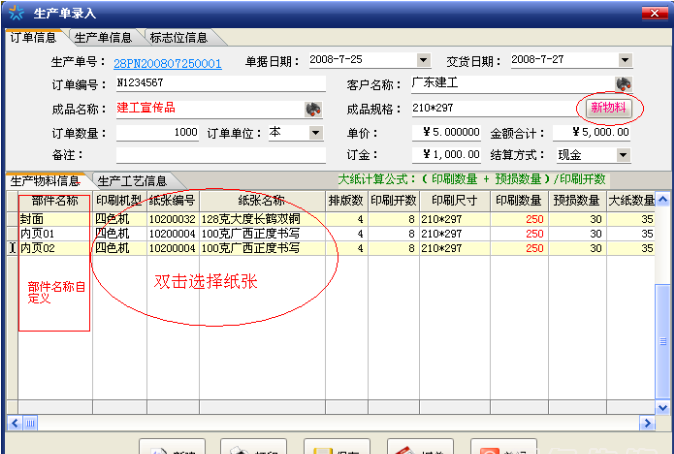
Task: Focus the empty 备注 field
Action: click(221, 155)
